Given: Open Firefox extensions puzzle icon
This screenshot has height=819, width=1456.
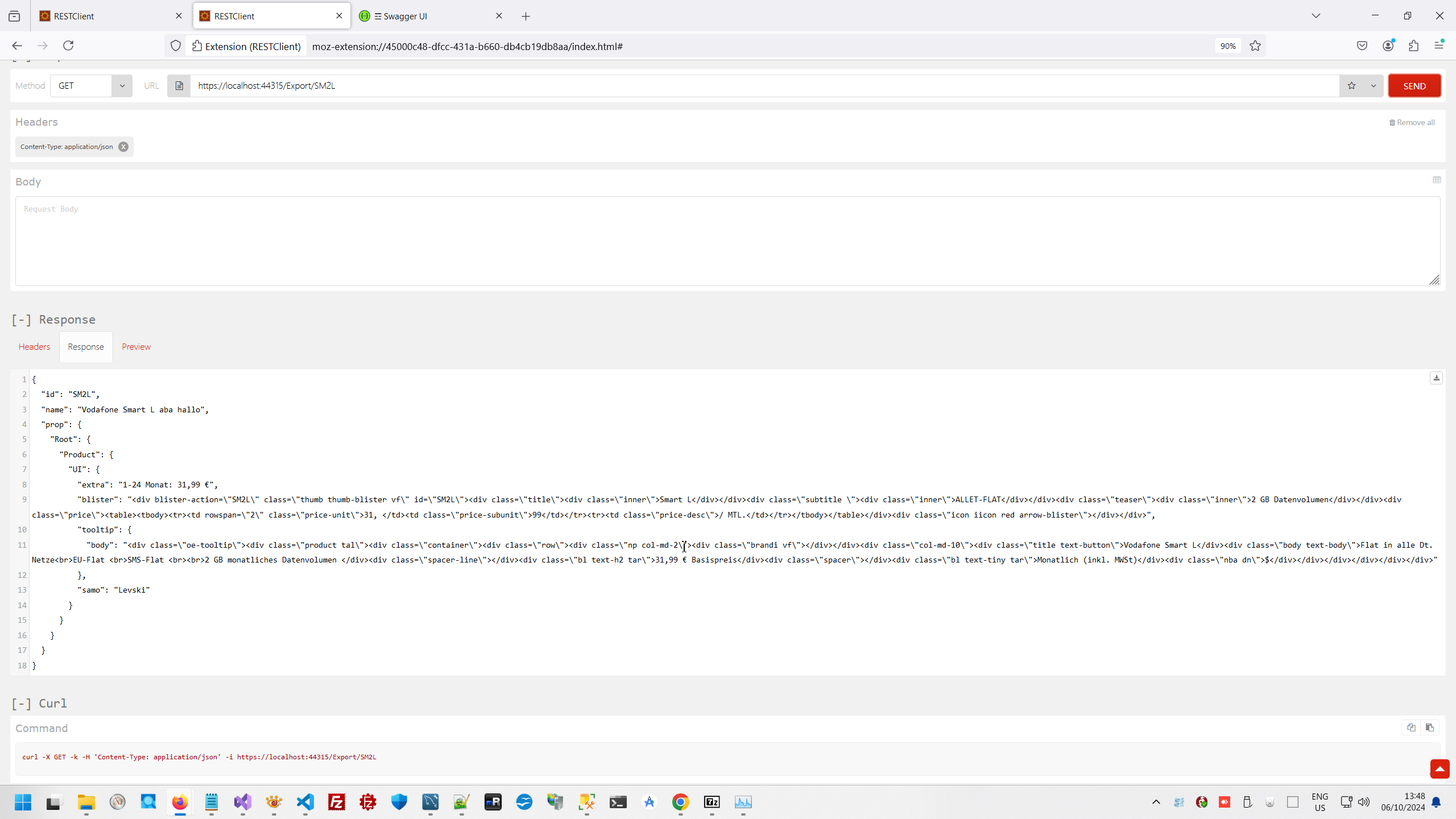Looking at the screenshot, I should 1414,46.
